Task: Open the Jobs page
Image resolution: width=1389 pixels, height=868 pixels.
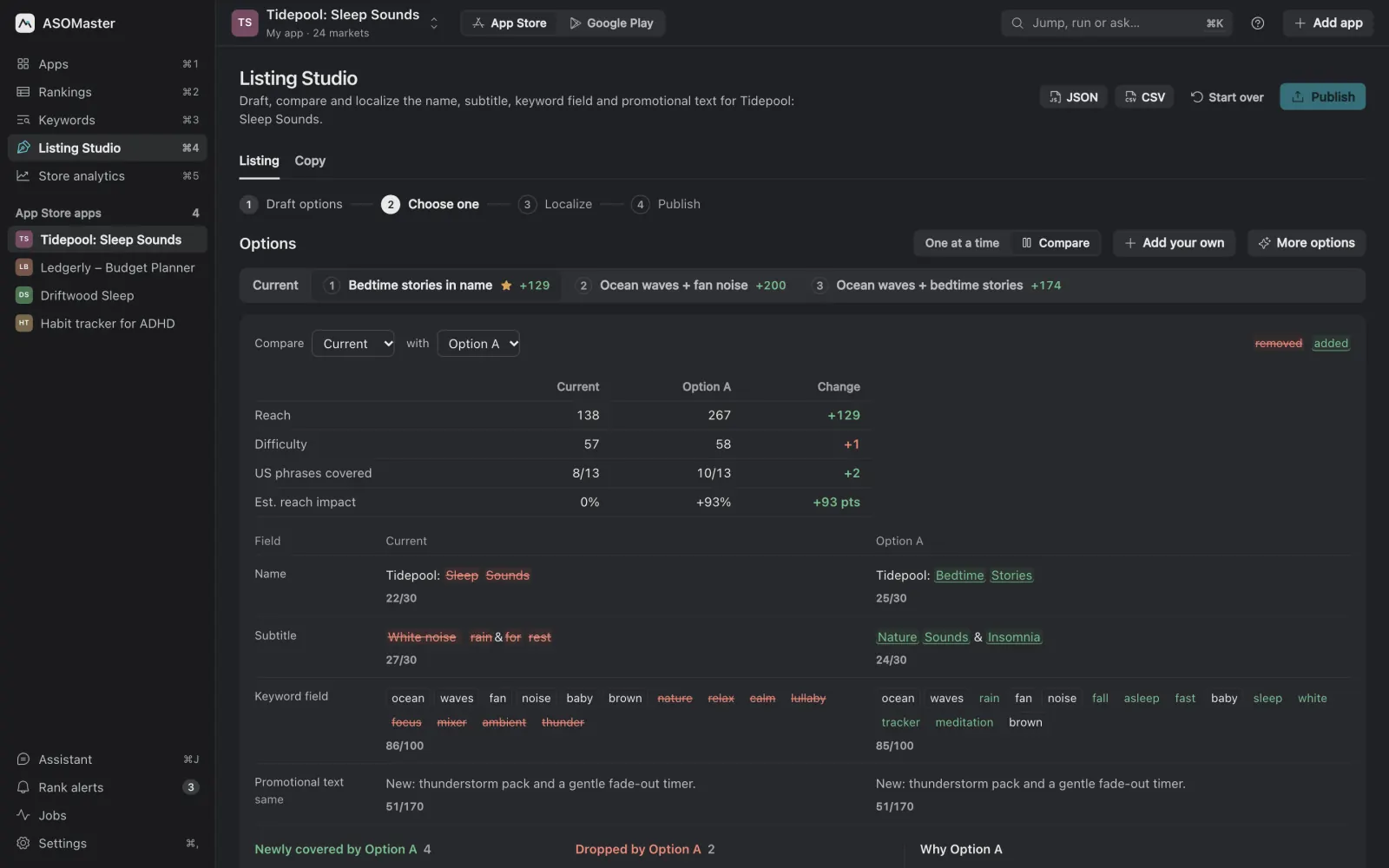Action: coord(108,815)
